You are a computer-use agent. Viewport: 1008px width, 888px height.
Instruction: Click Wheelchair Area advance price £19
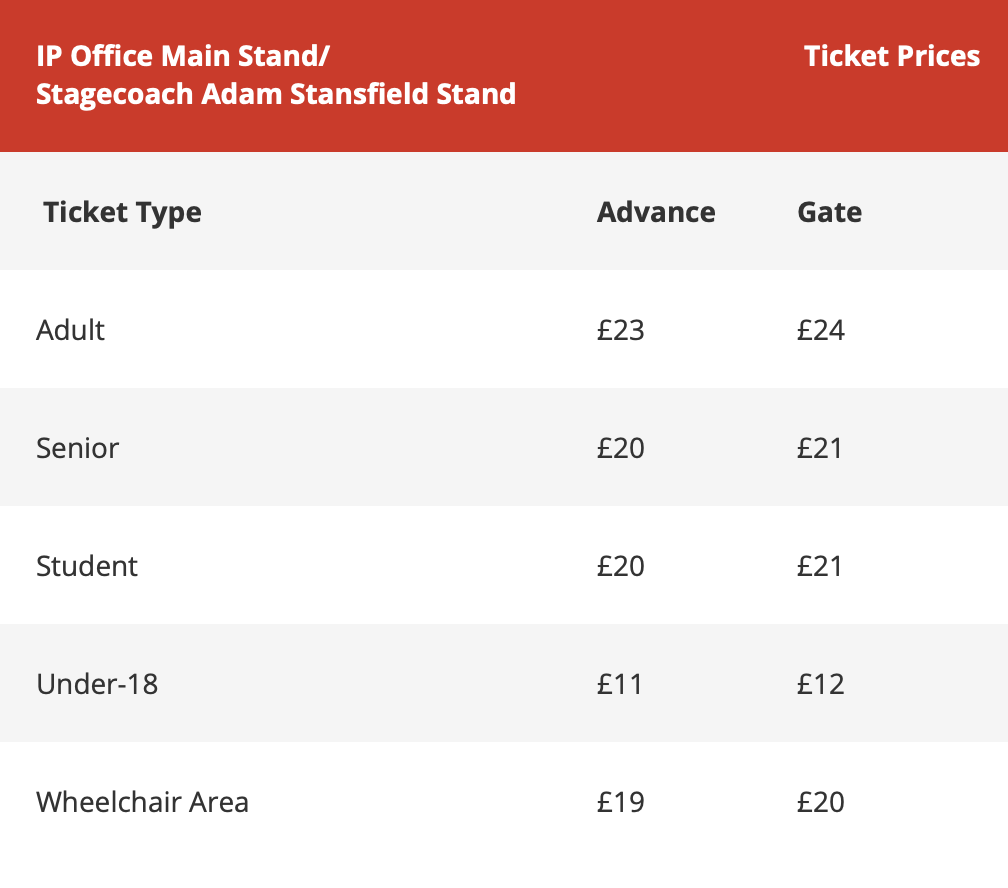click(620, 802)
